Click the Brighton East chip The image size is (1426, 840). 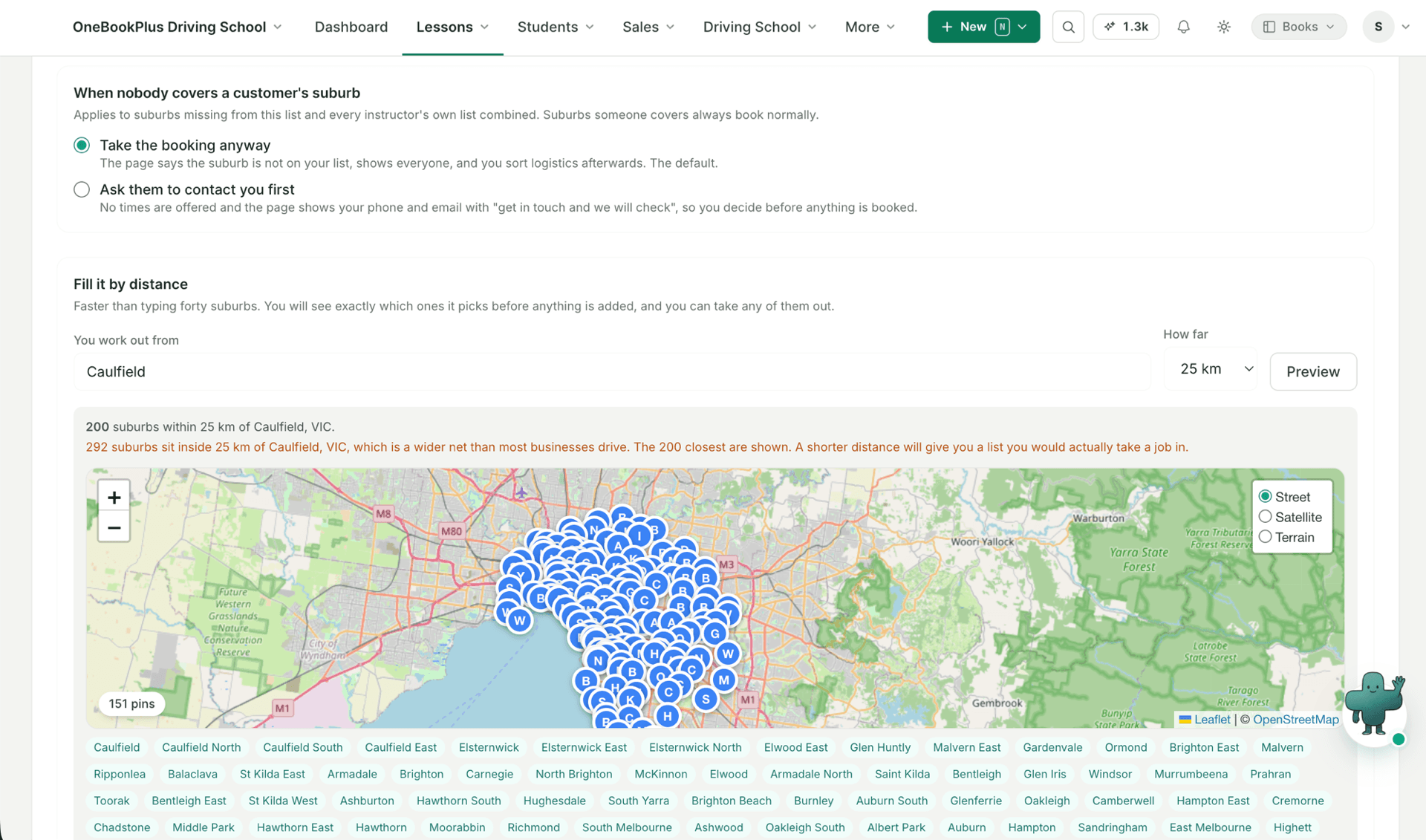pyautogui.click(x=1204, y=747)
